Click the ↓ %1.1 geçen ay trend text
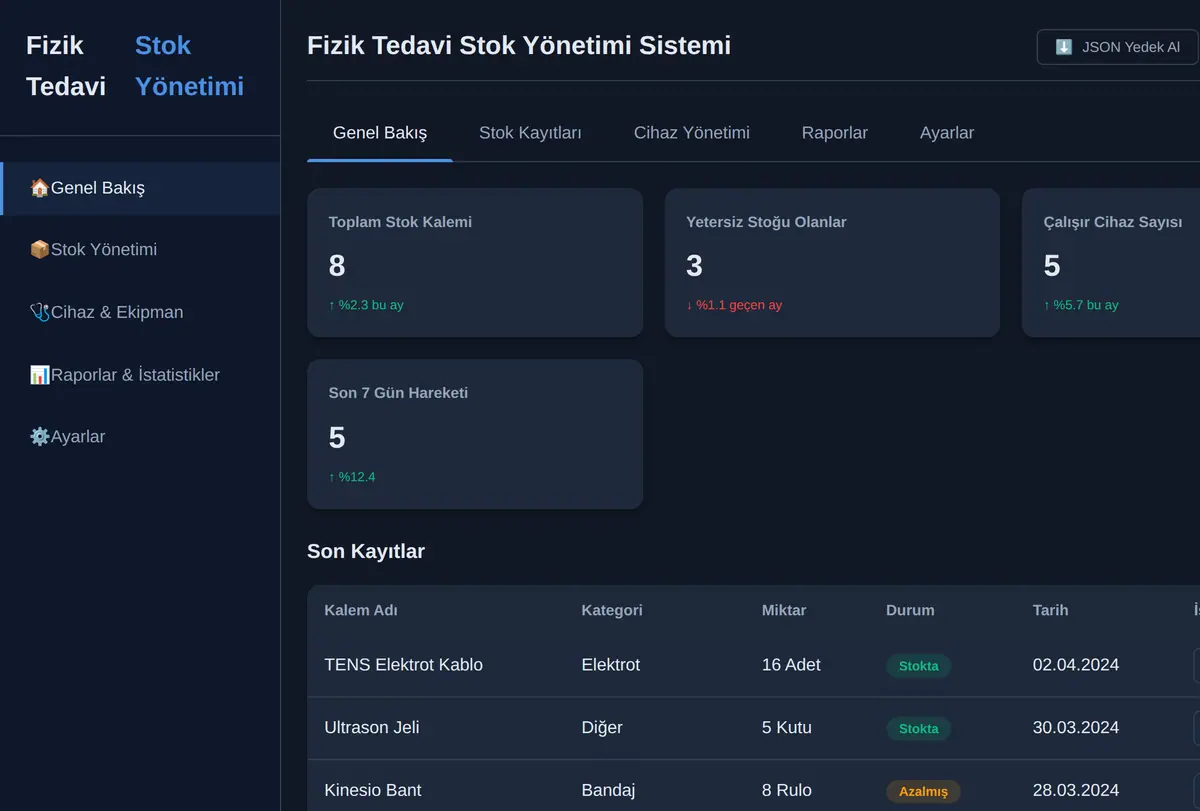 [x=734, y=305]
